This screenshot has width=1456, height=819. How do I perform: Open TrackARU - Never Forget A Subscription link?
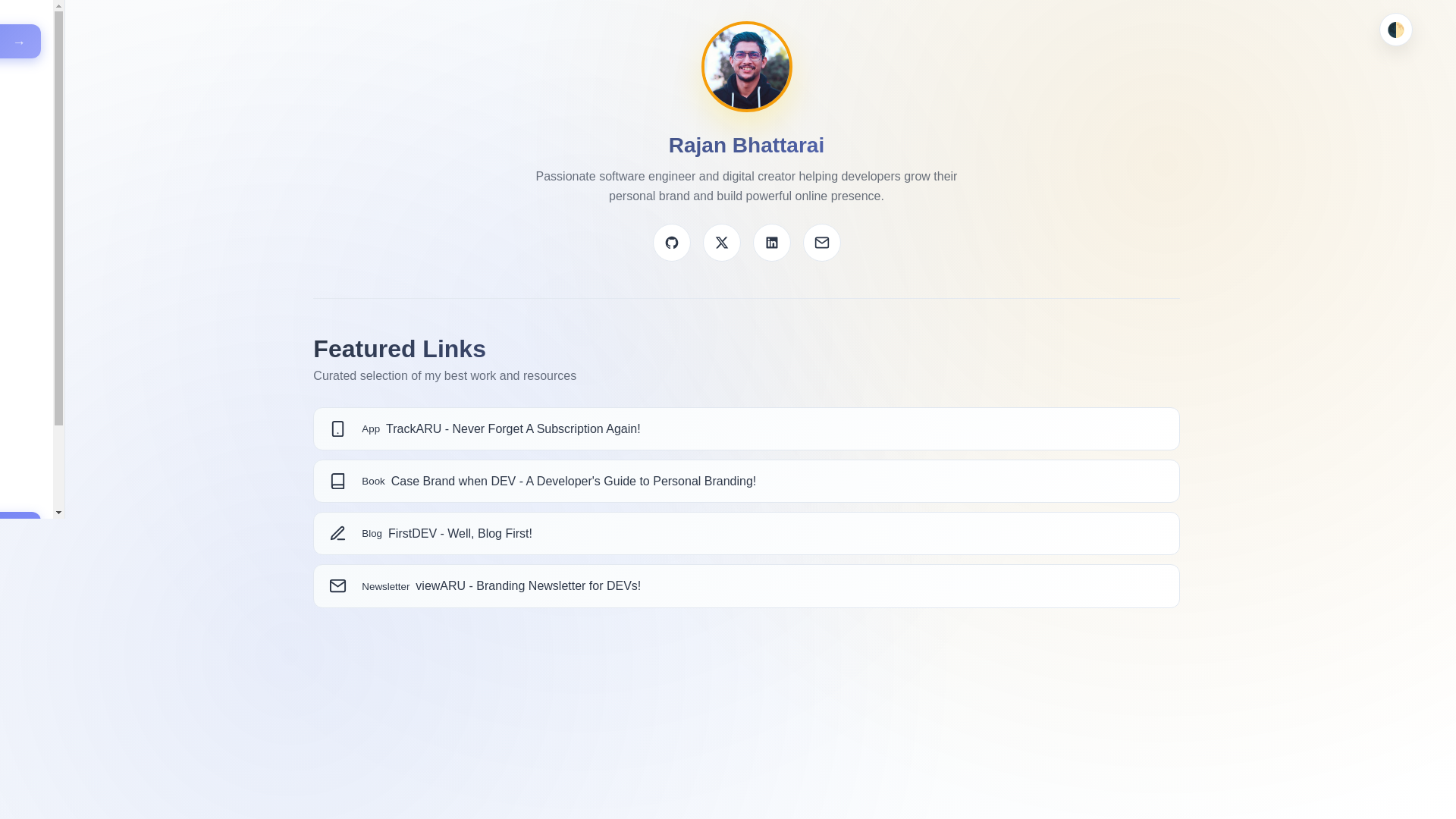(513, 429)
